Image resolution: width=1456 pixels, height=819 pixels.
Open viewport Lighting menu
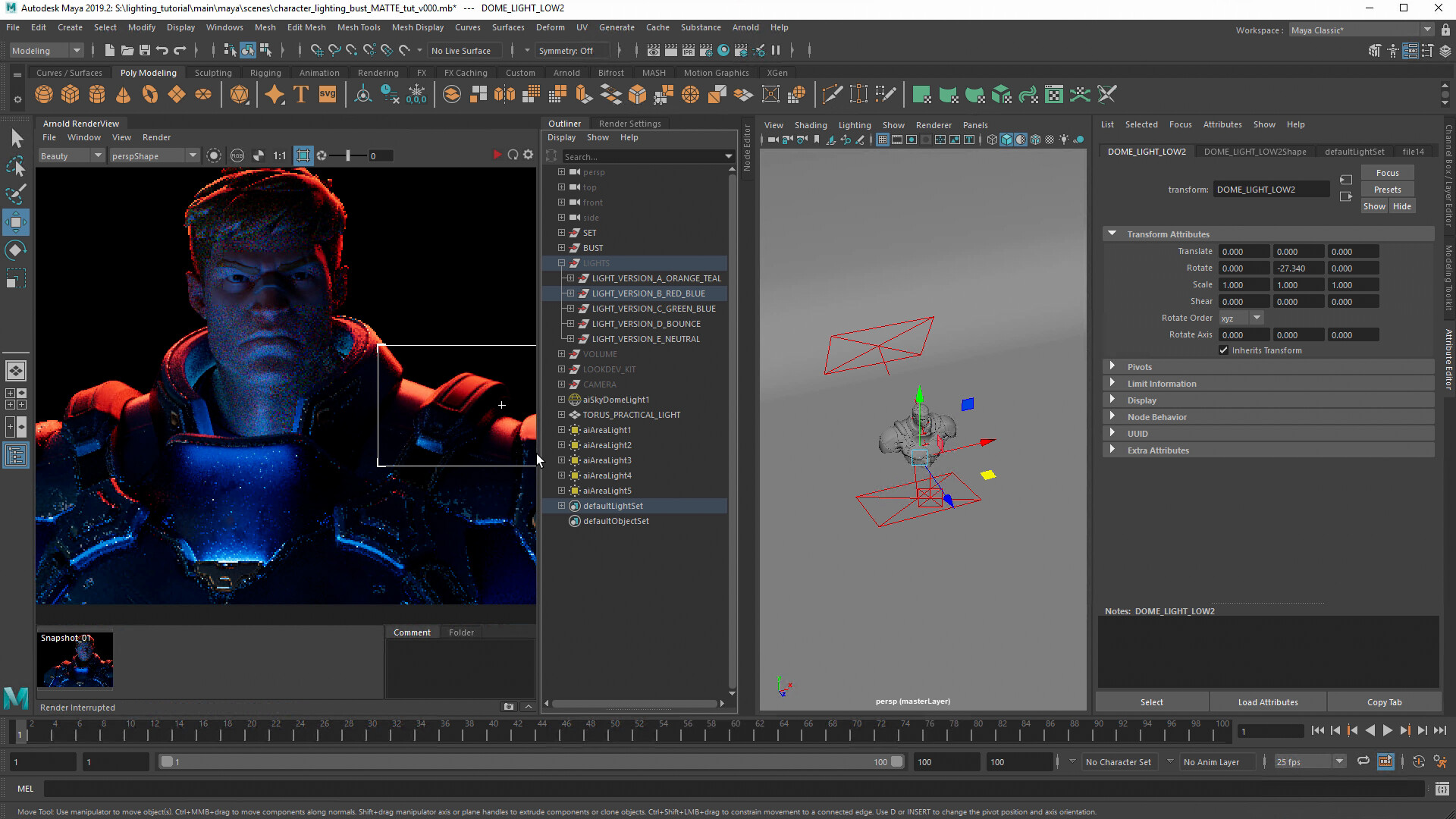coord(854,125)
